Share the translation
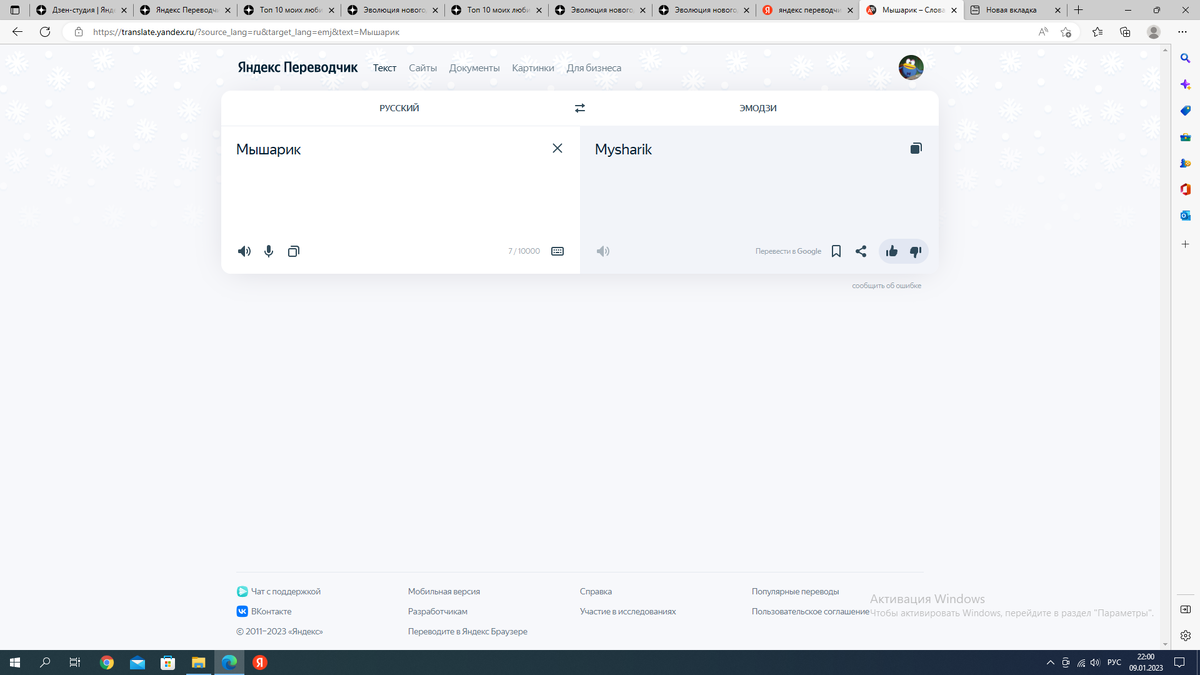This screenshot has width=1200, height=675. tap(861, 251)
